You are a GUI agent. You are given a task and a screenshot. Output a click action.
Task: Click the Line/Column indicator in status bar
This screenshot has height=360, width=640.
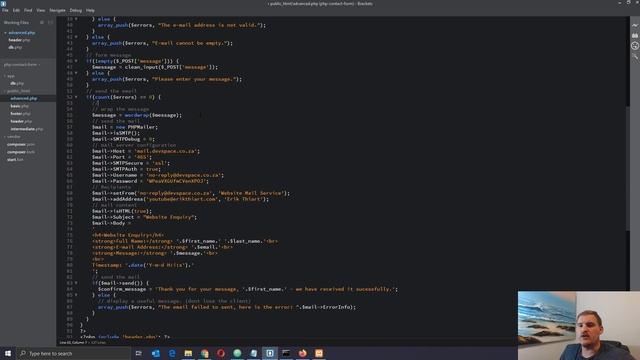[x=73, y=342]
